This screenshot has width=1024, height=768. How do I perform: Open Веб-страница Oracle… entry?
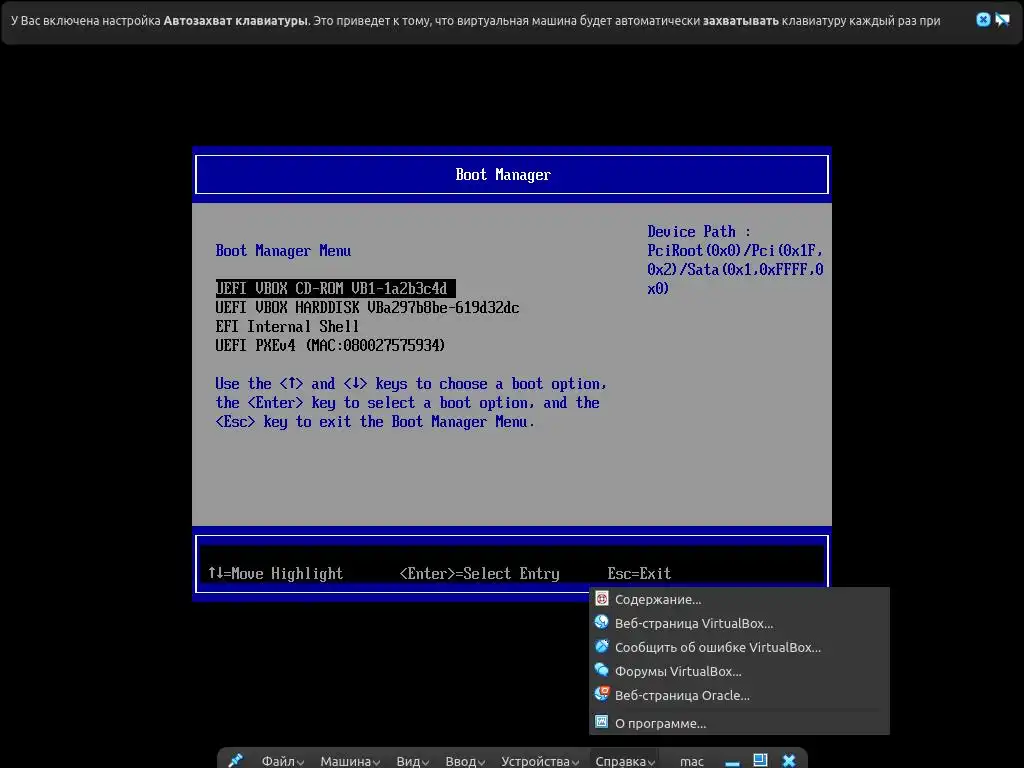(x=739, y=696)
